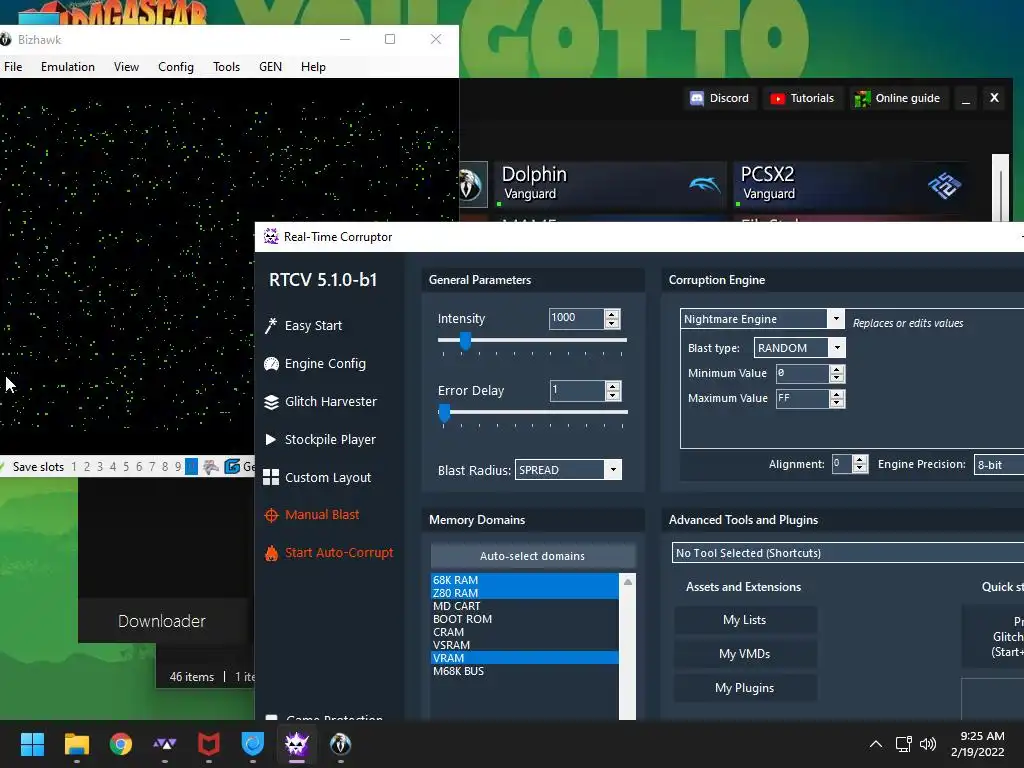Click Discord logo in launcher window
1024x768 pixels.
pyautogui.click(x=697, y=99)
